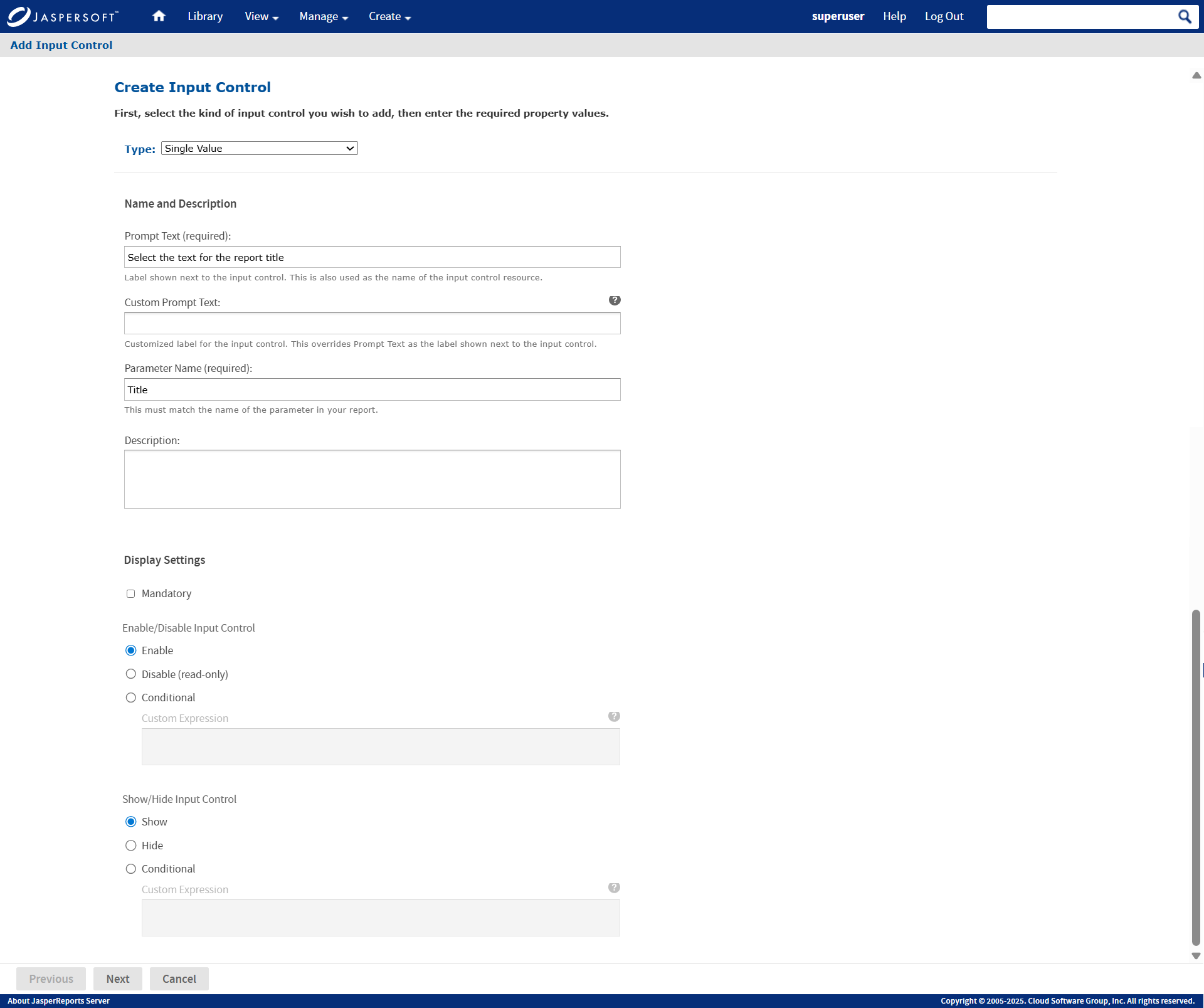Expand the Create menu
This screenshot has height=1008, width=1204.
(x=389, y=16)
